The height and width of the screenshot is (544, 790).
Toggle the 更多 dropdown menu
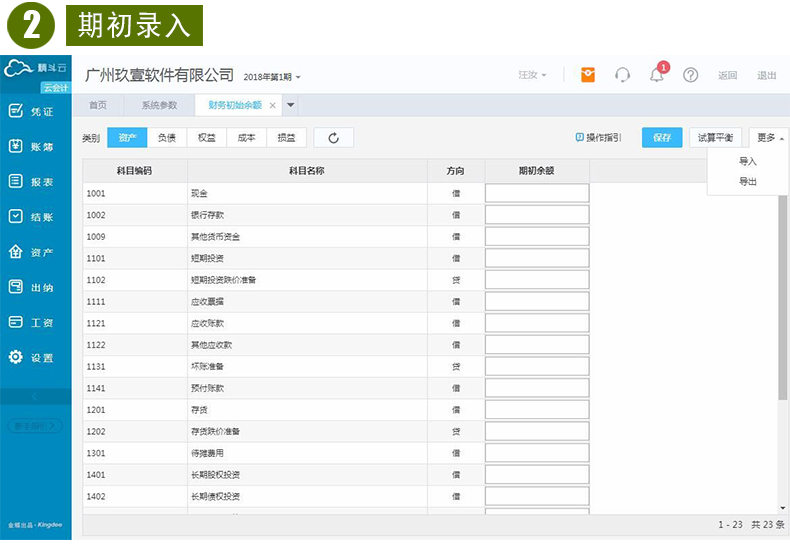click(769, 138)
